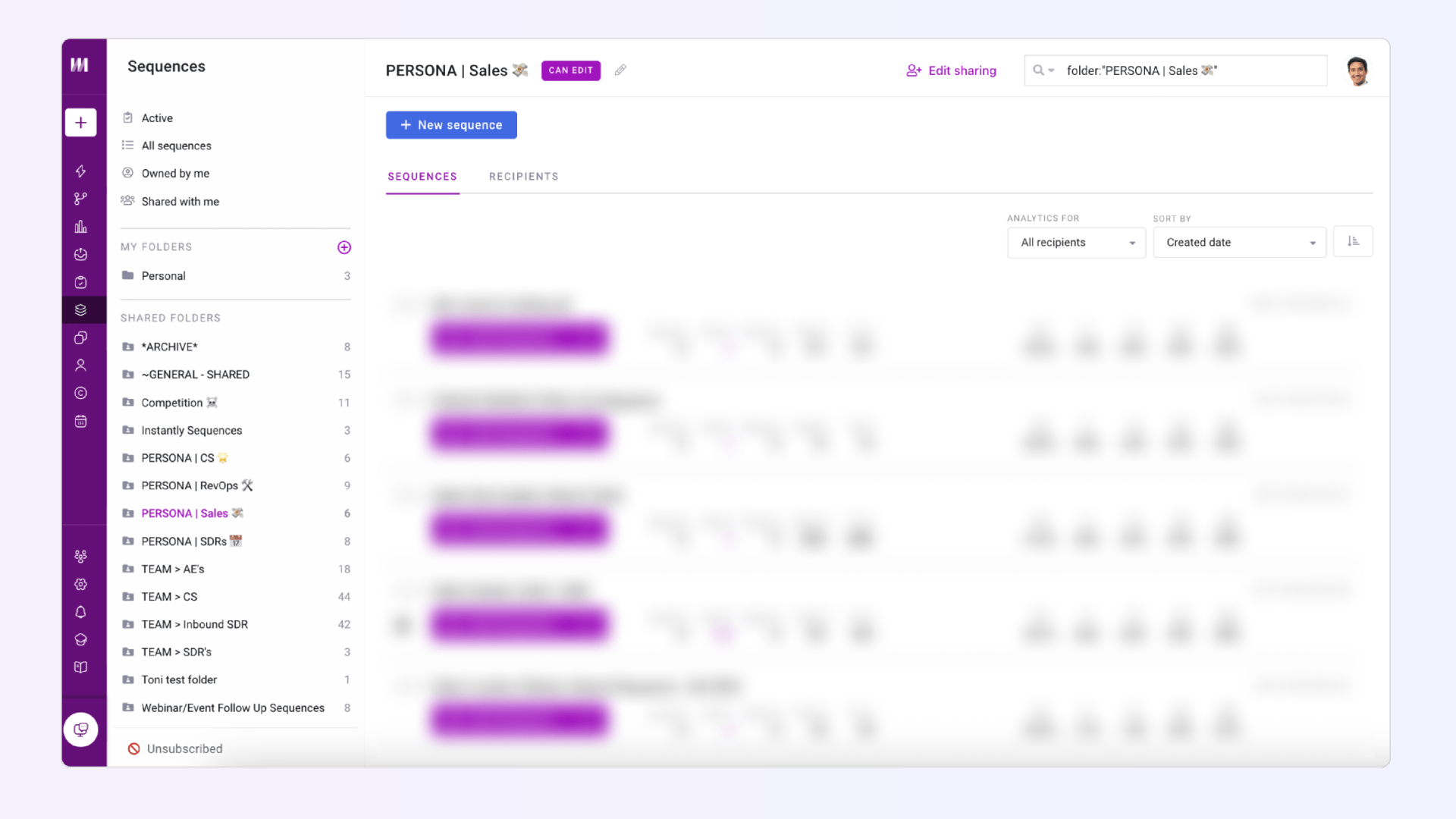Screen dimensions: 1456x819
Task: Click pencil icon to rename folder
Action: click(620, 71)
